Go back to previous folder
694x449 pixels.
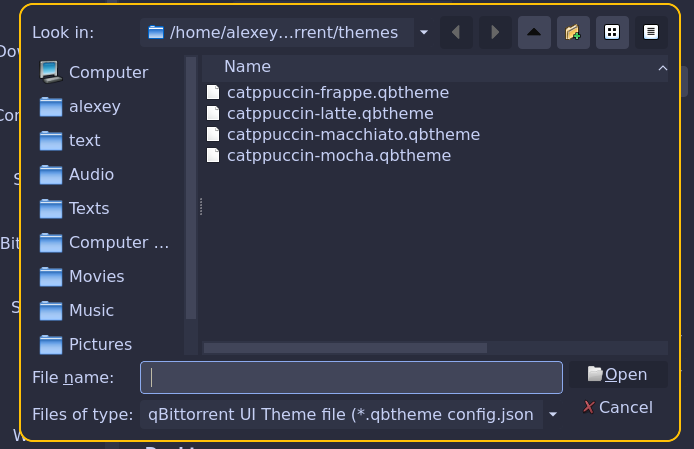[x=456, y=32]
